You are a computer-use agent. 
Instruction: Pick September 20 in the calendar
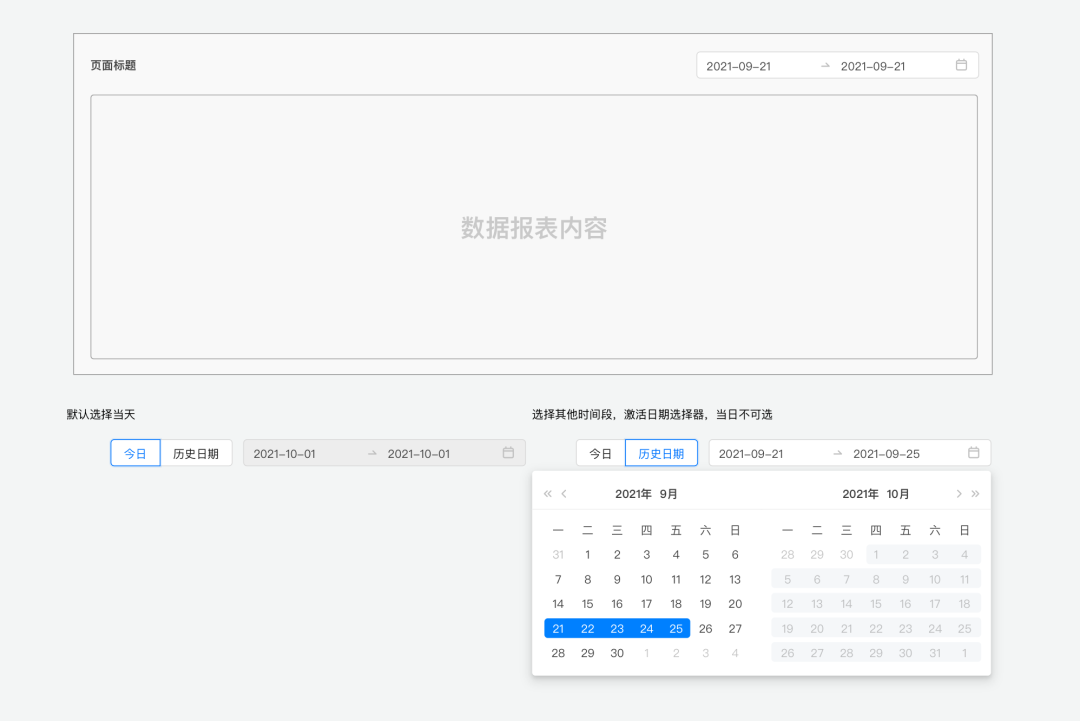(735, 604)
